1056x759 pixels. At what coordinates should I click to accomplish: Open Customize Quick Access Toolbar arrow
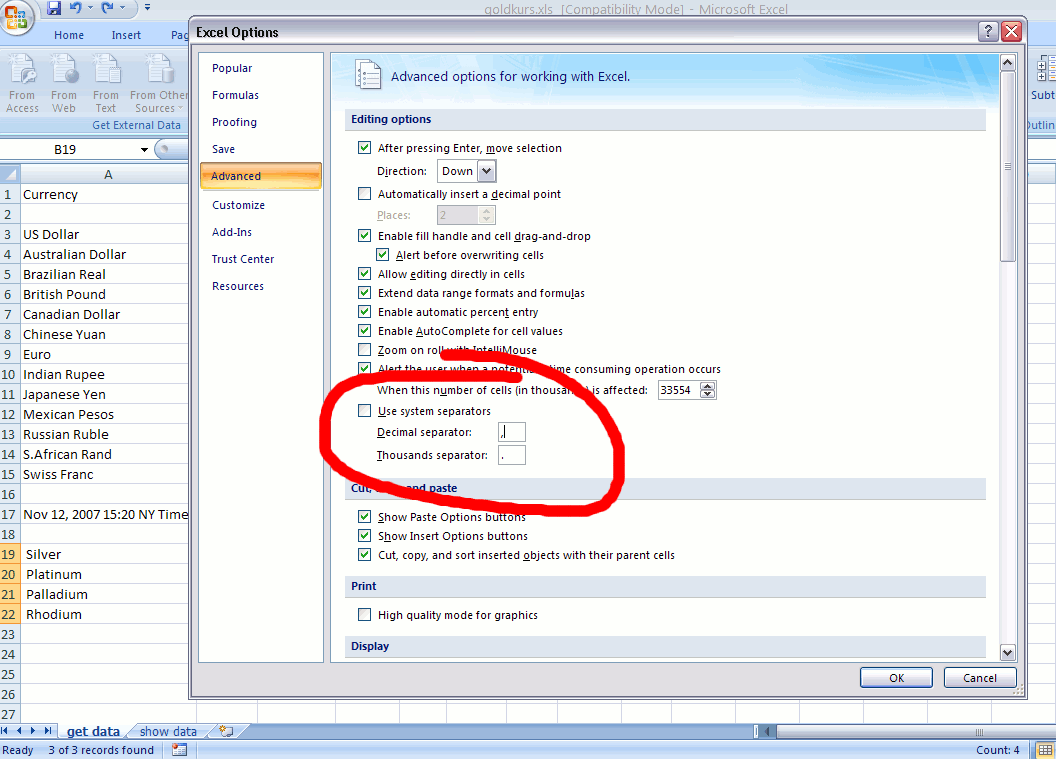point(147,8)
